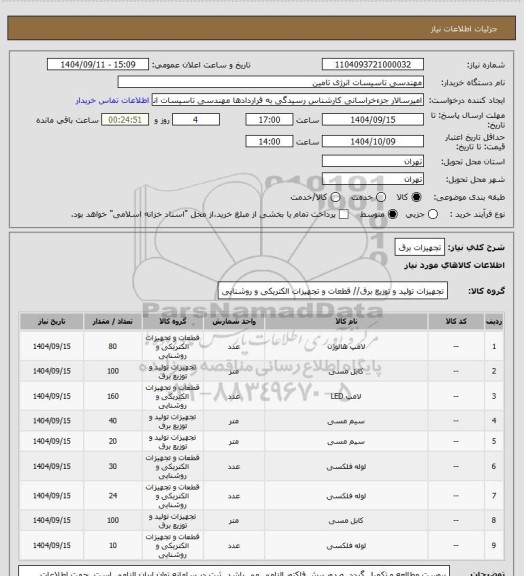
Task: Click the remaining days field showing 4
Action: point(196,120)
